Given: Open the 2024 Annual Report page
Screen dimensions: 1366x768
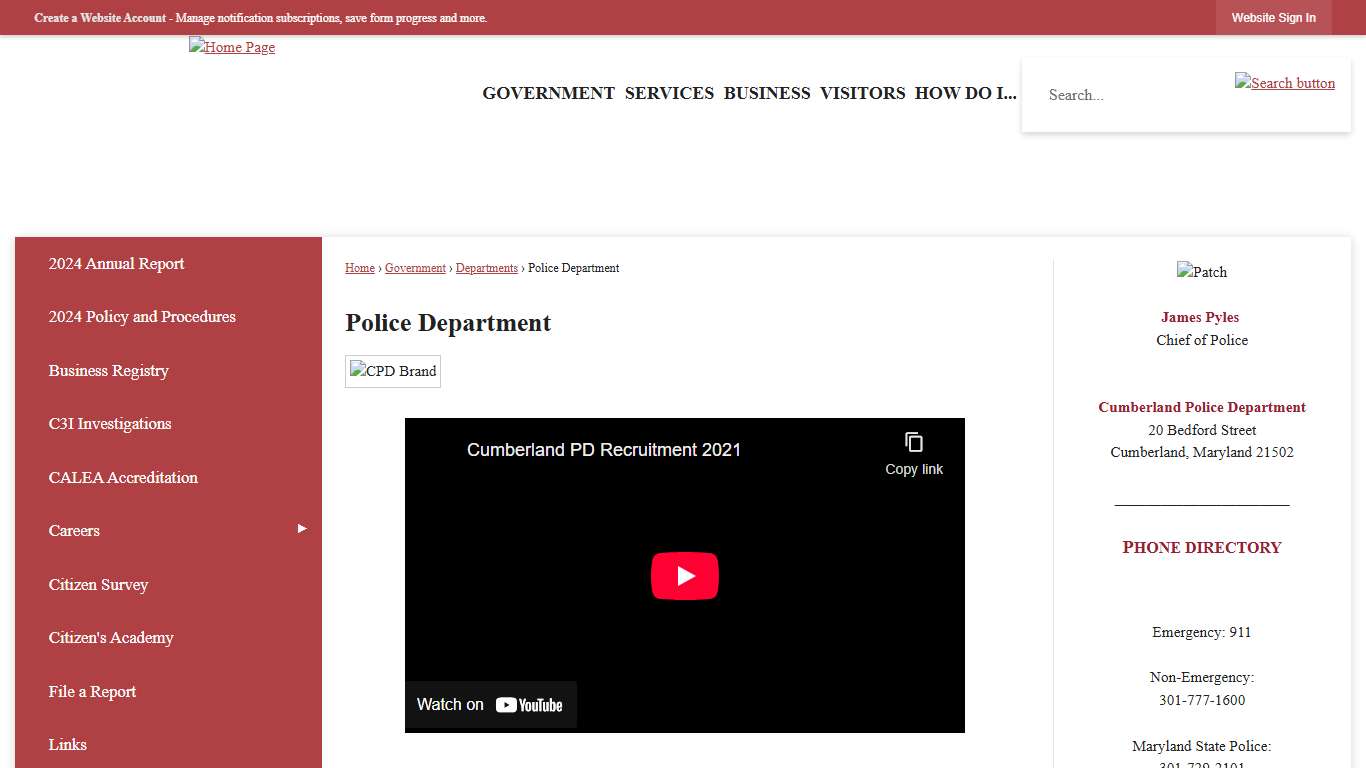Looking at the screenshot, I should click(x=117, y=264).
